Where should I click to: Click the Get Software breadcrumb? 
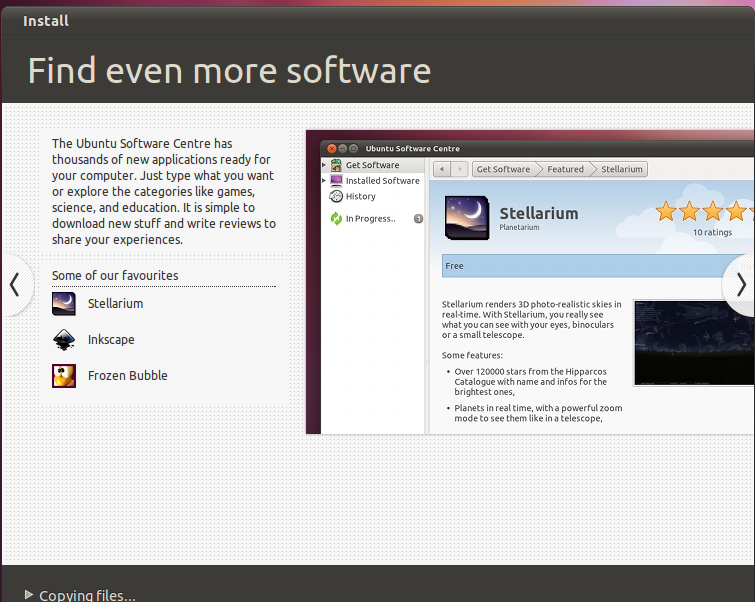click(x=504, y=169)
